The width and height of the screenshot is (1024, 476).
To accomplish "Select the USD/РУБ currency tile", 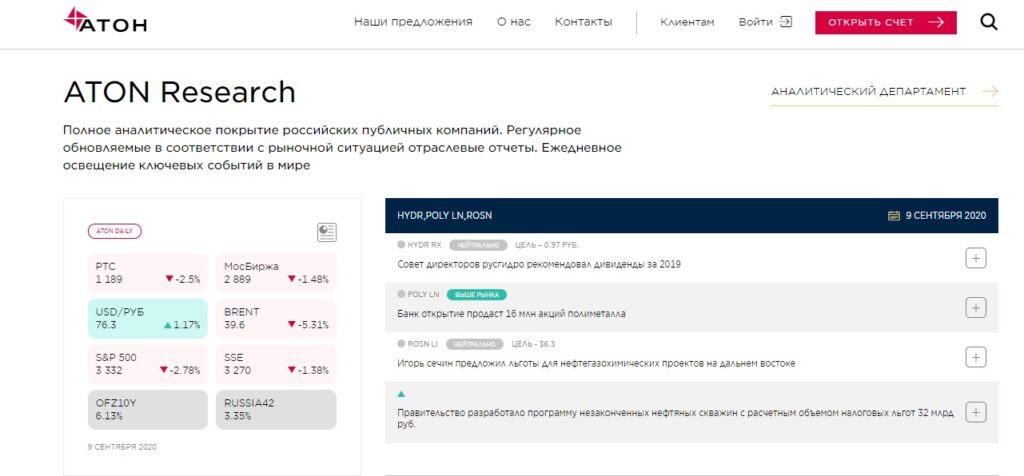I will pos(148,319).
